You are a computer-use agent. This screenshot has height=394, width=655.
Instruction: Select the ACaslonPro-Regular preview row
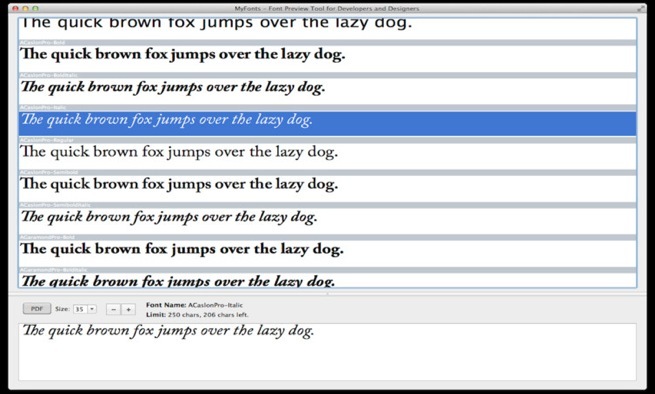point(328,156)
